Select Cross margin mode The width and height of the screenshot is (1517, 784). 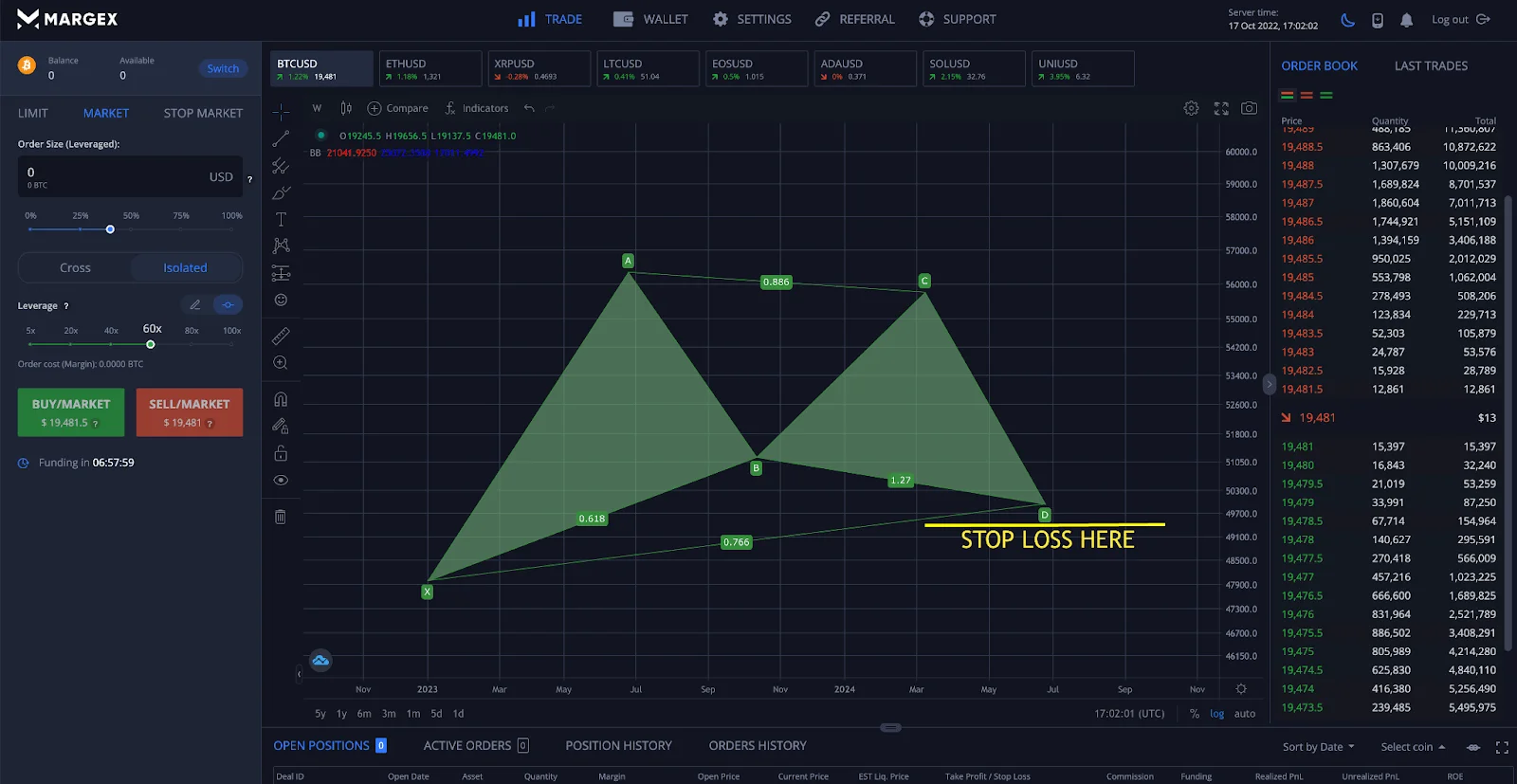[76, 268]
